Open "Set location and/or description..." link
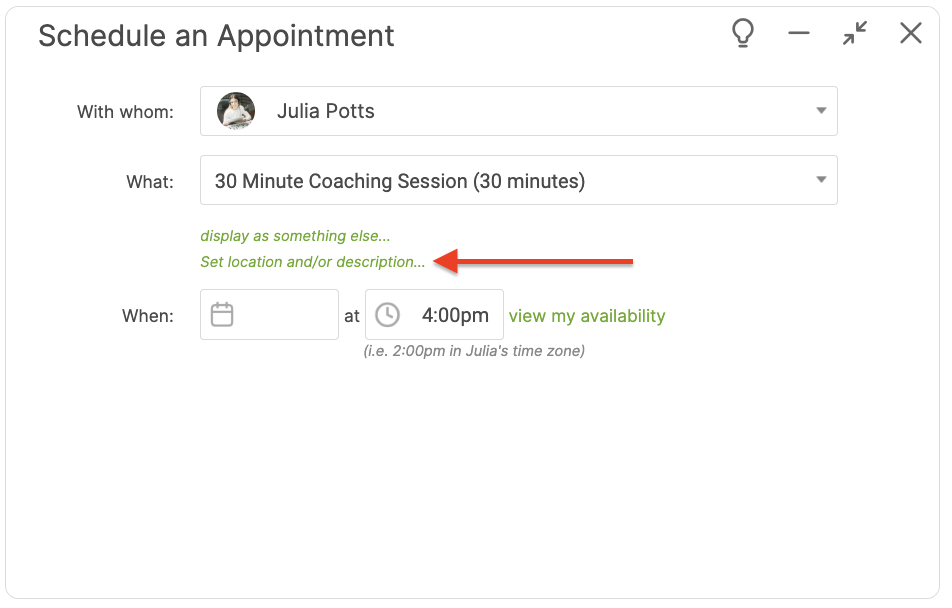This screenshot has width=952, height=608. 312,262
